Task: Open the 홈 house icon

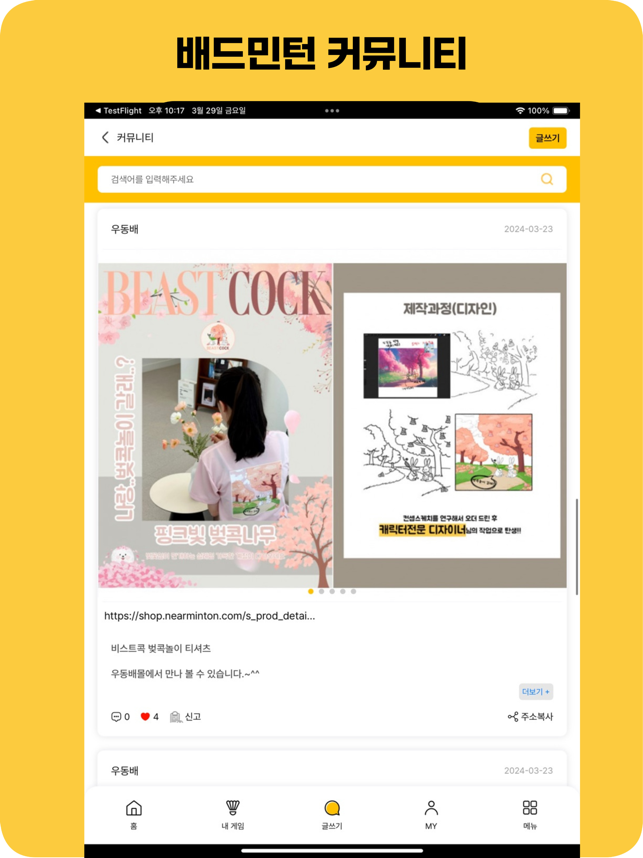Action: [134, 808]
